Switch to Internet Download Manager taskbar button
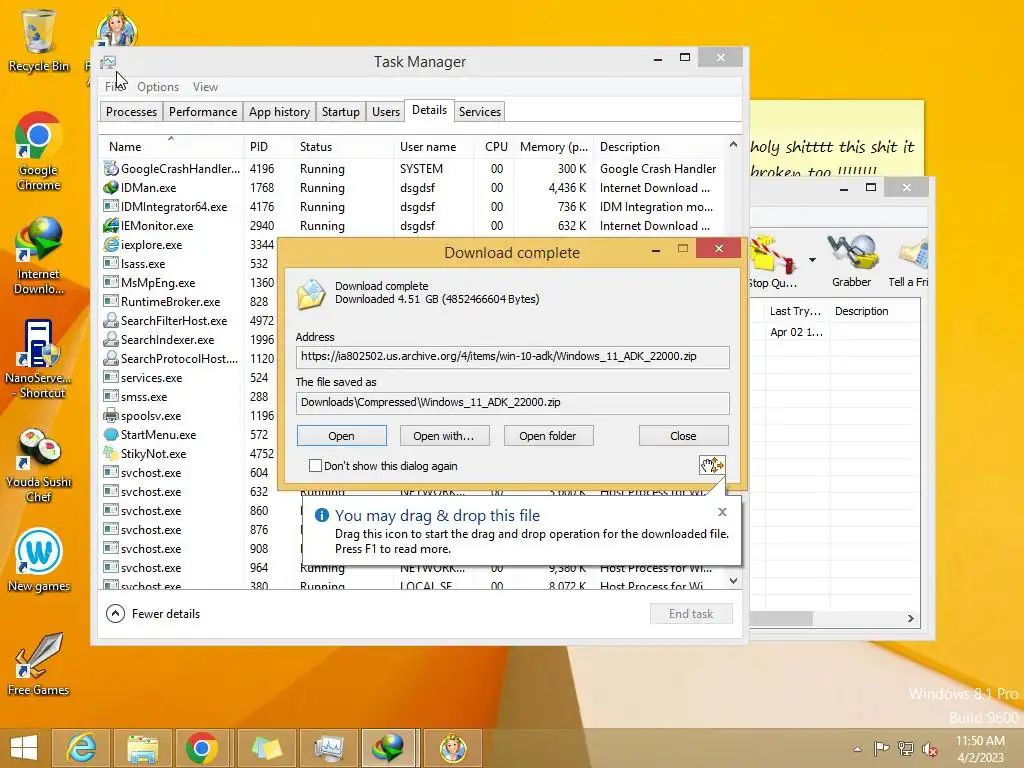 [389, 748]
